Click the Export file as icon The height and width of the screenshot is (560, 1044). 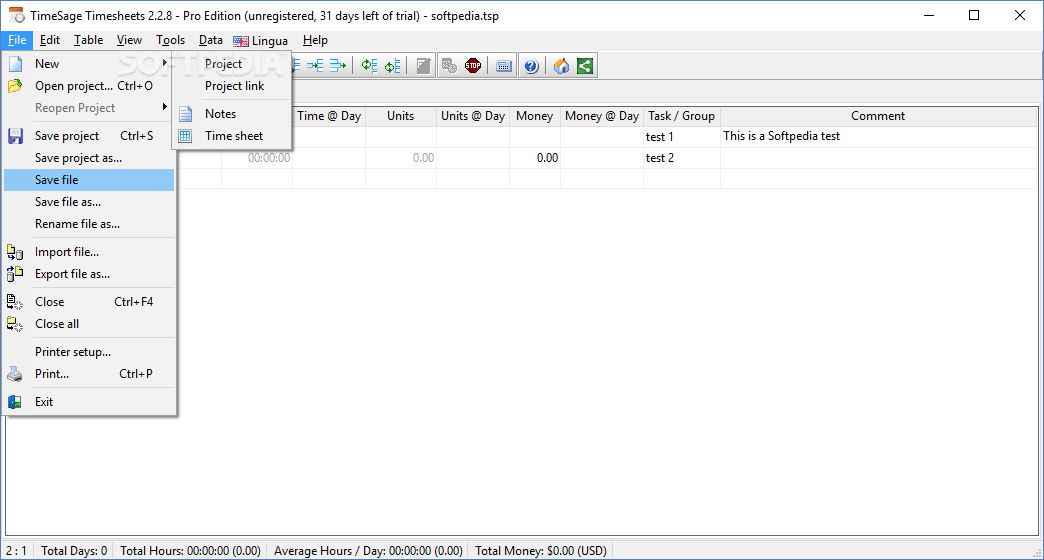[x=15, y=274]
